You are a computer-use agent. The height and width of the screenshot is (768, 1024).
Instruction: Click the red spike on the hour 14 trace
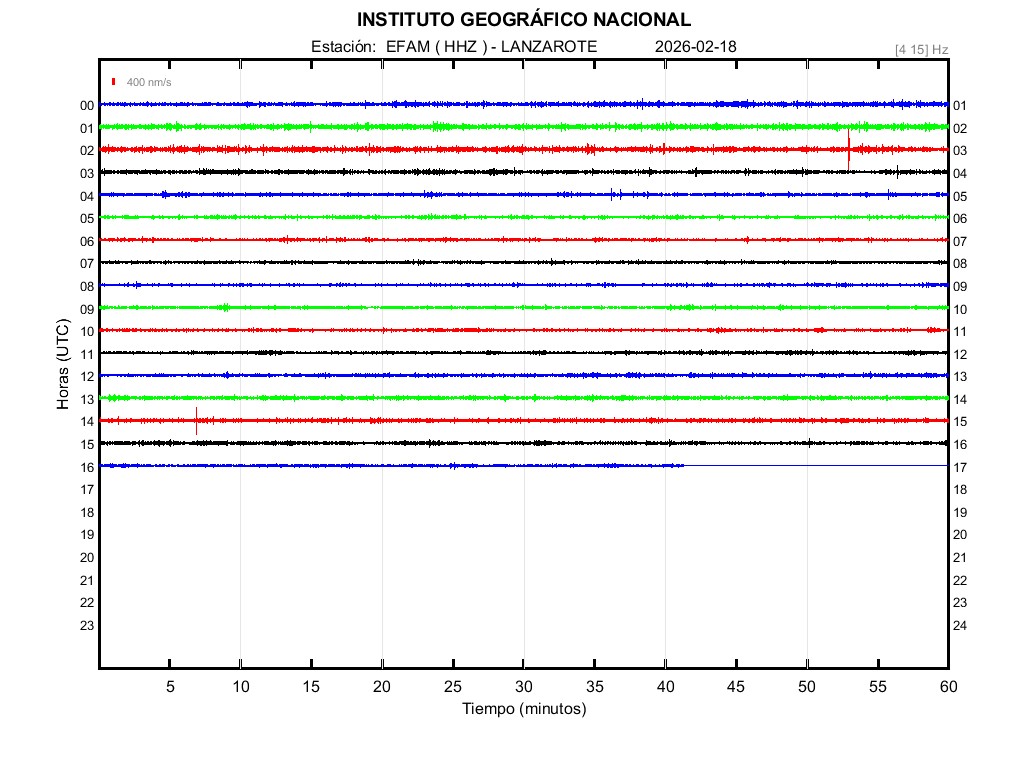tap(197, 420)
